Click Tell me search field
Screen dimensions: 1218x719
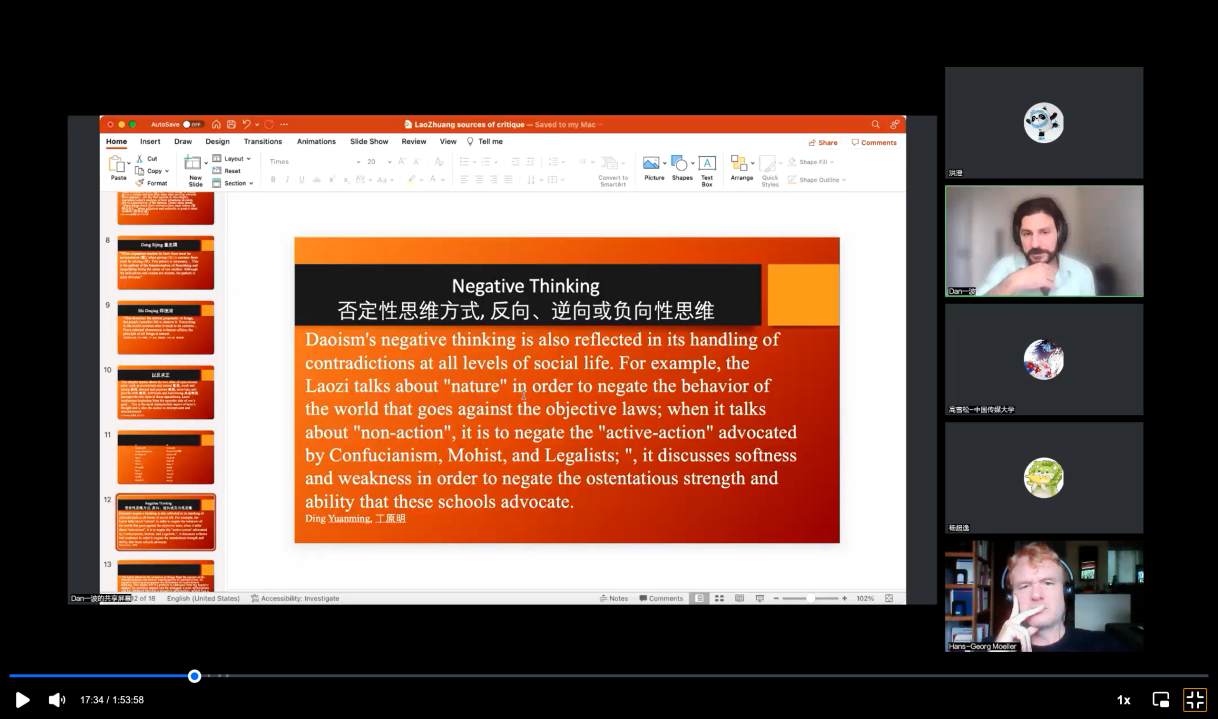[485, 142]
